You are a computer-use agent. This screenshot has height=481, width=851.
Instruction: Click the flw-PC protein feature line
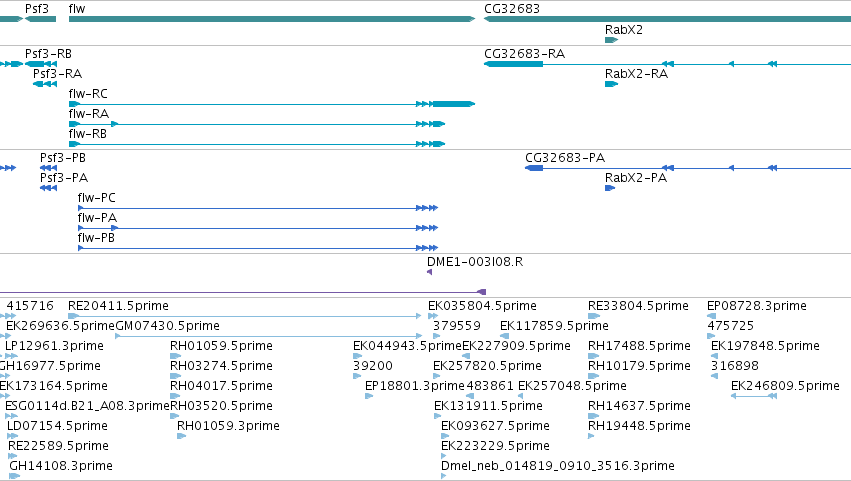point(258,208)
